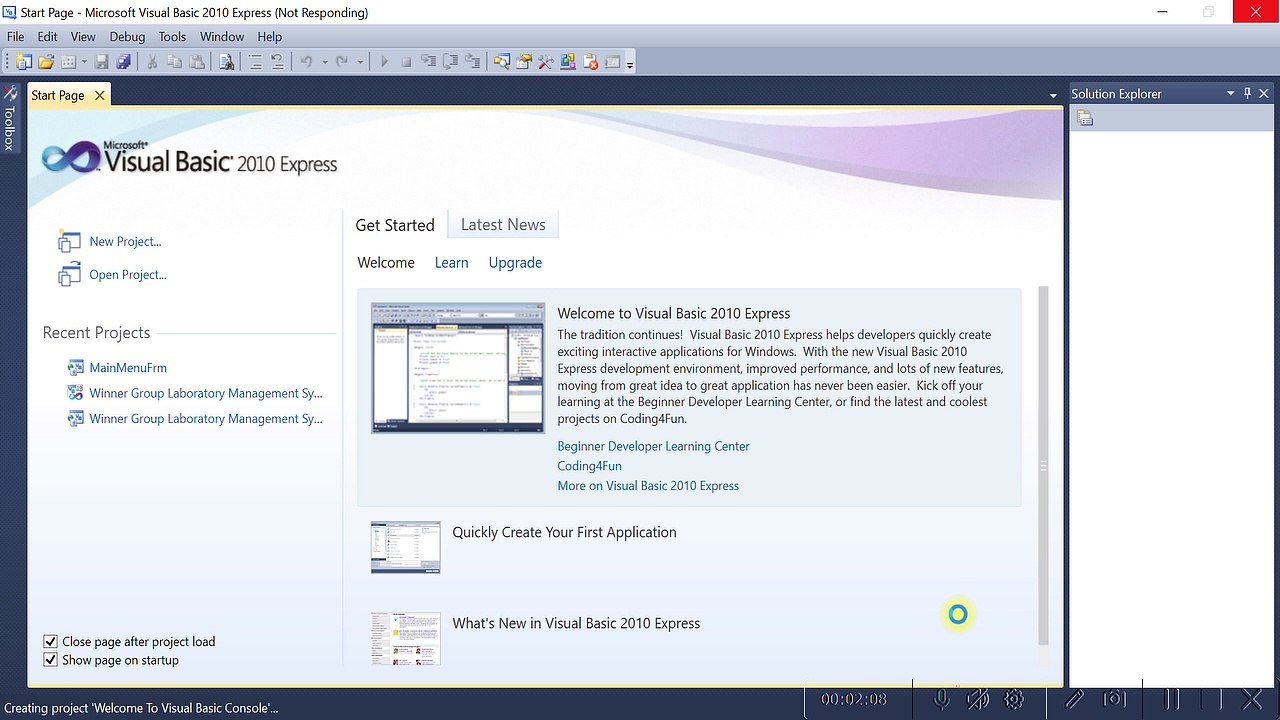
Task: Click the Learn link
Action: pyautogui.click(x=451, y=262)
